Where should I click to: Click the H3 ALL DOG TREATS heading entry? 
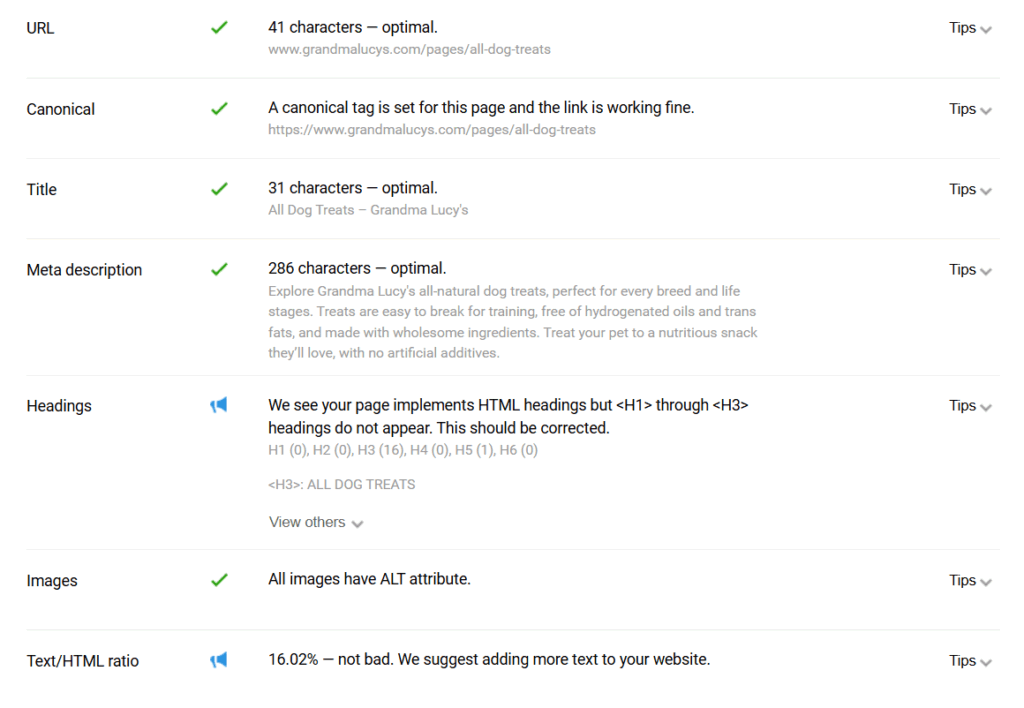[342, 485]
